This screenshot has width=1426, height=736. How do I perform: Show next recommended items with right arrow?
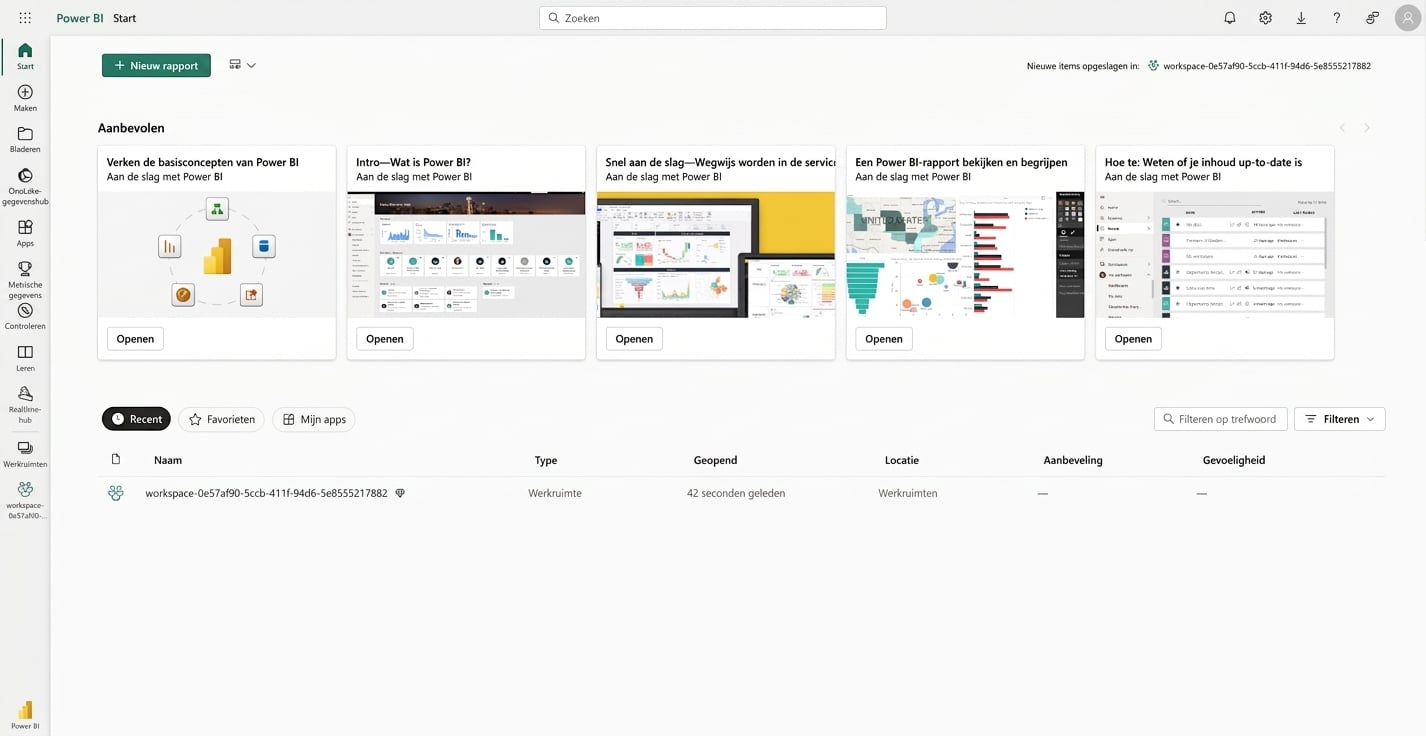tap(1367, 128)
